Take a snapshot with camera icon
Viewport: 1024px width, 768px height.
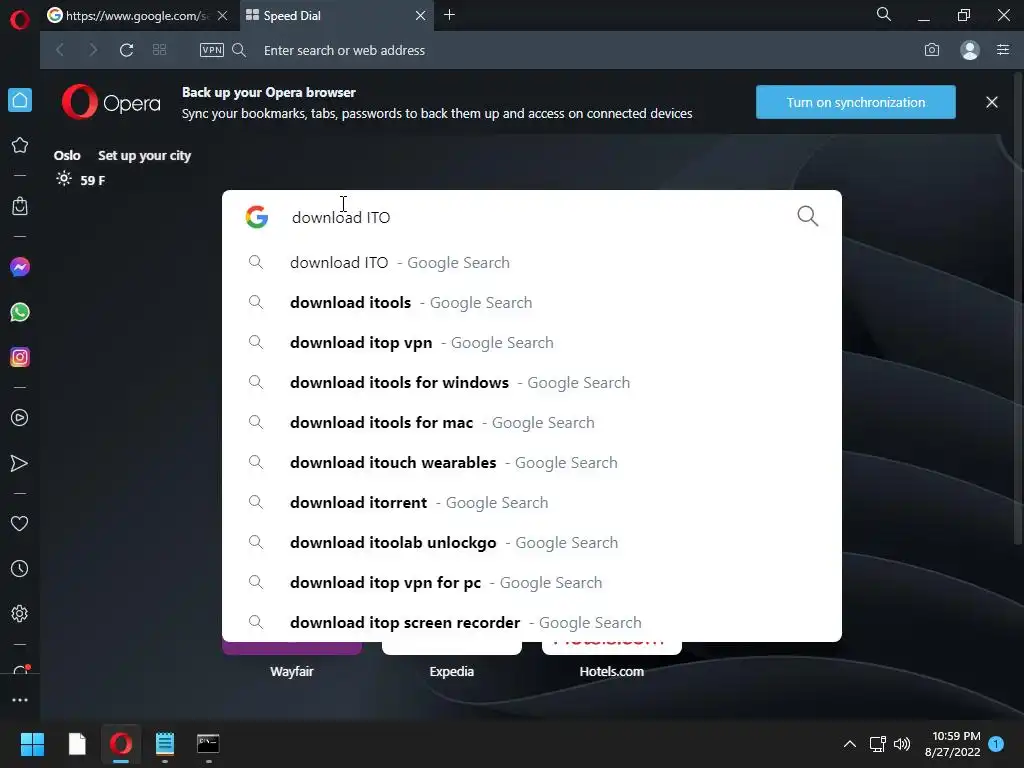point(932,50)
